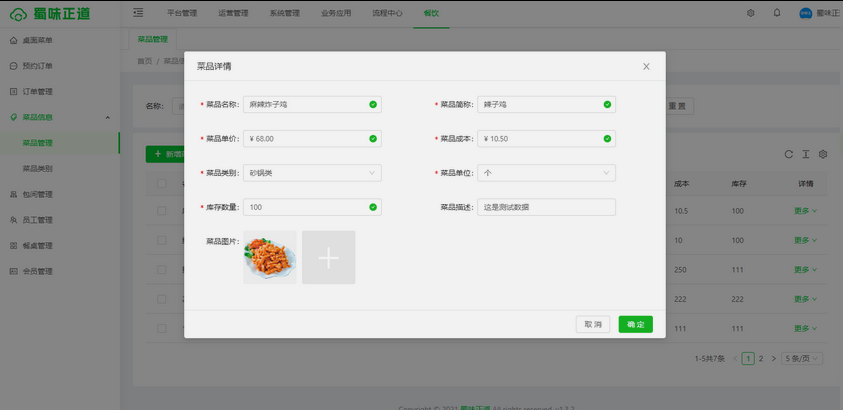
Task: Check the row with cost 250
Action: pyautogui.click(x=162, y=270)
